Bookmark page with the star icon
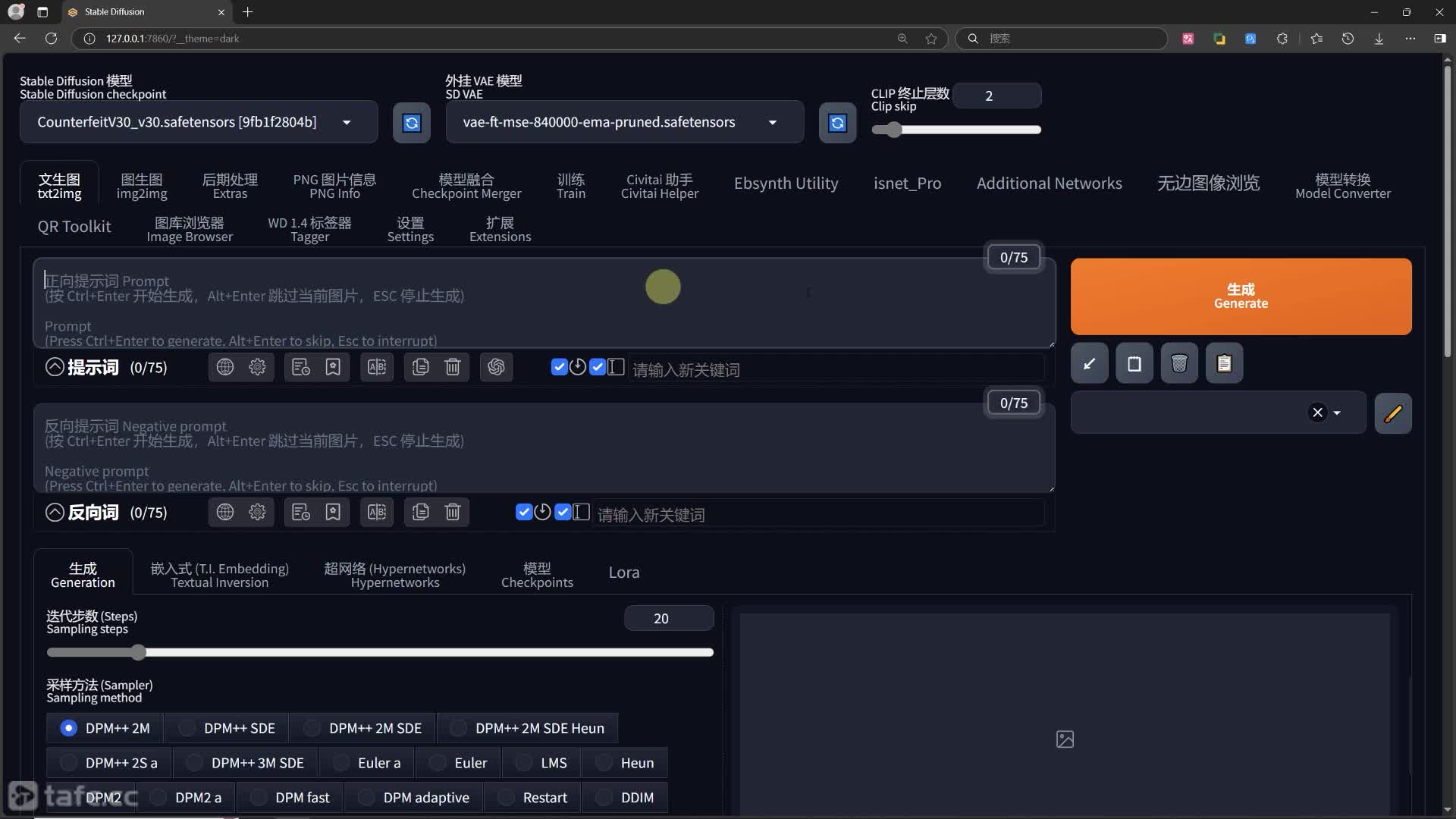Screen dimensions: 1456x819 pos(931,39)
